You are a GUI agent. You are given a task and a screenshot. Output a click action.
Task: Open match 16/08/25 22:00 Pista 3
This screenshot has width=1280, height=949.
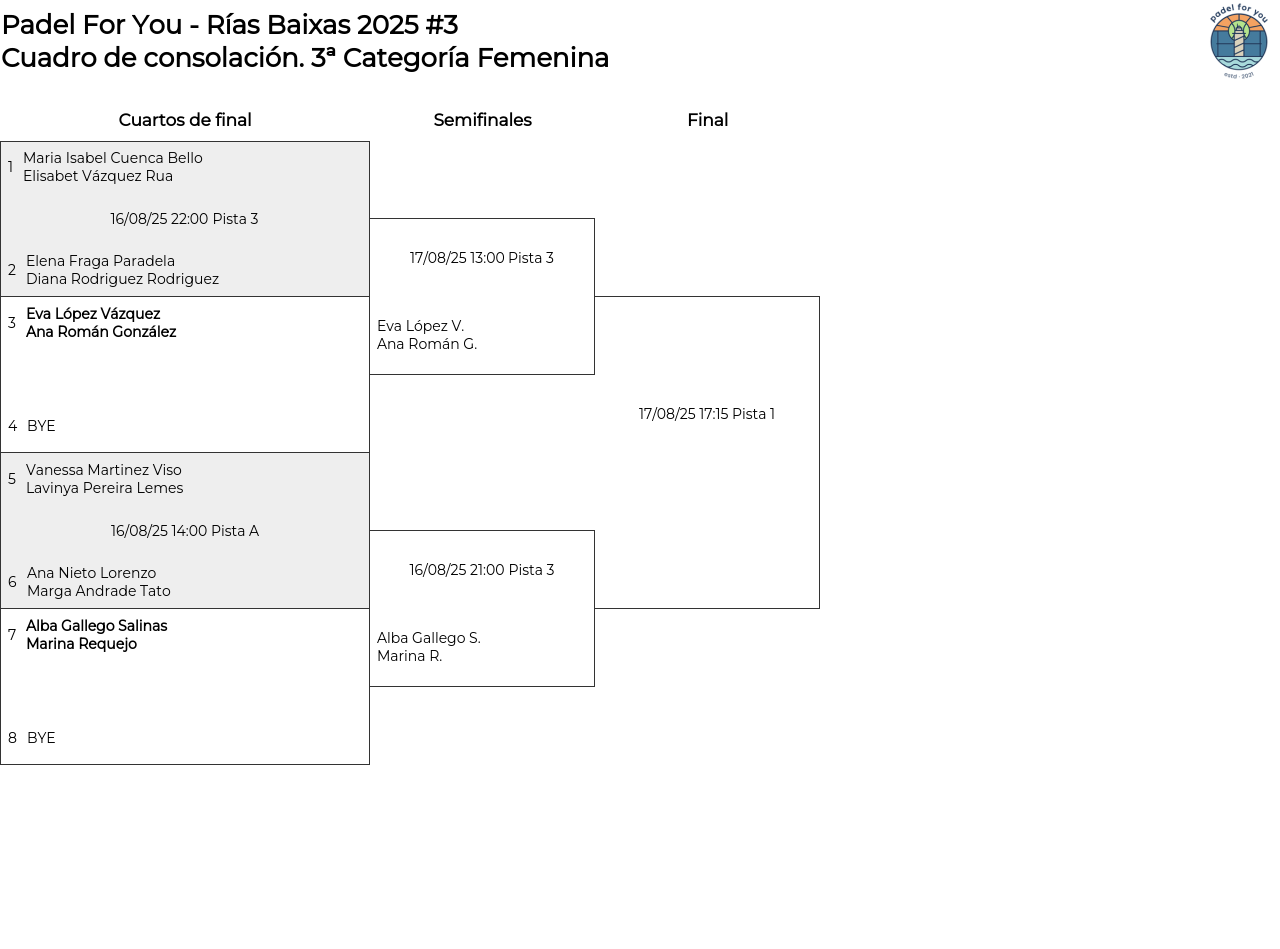click(x=184, y=219)
